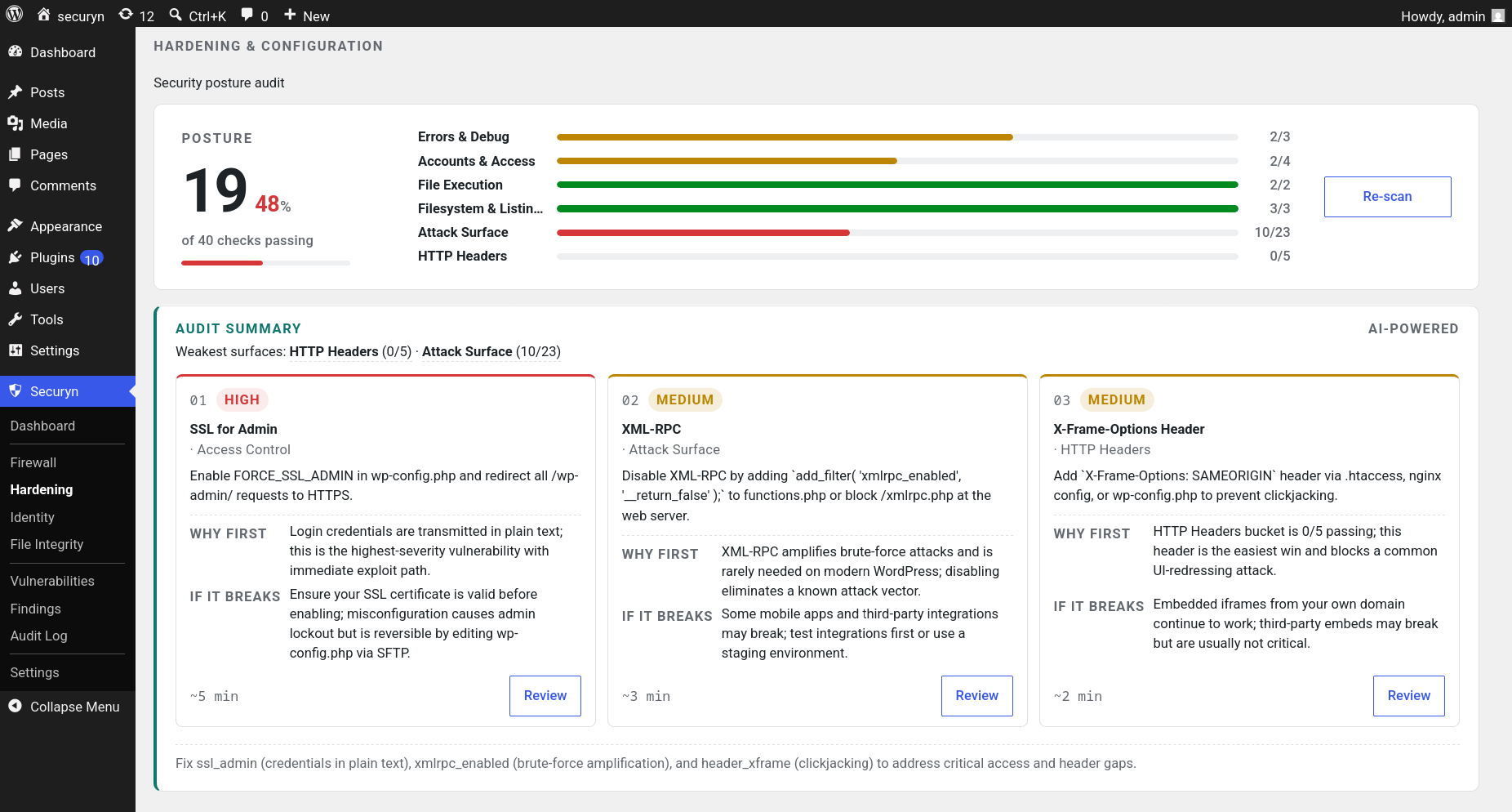Open the securyn site home icon
The width and height of the screenshot is (1512, 812).
click(44, 15)
